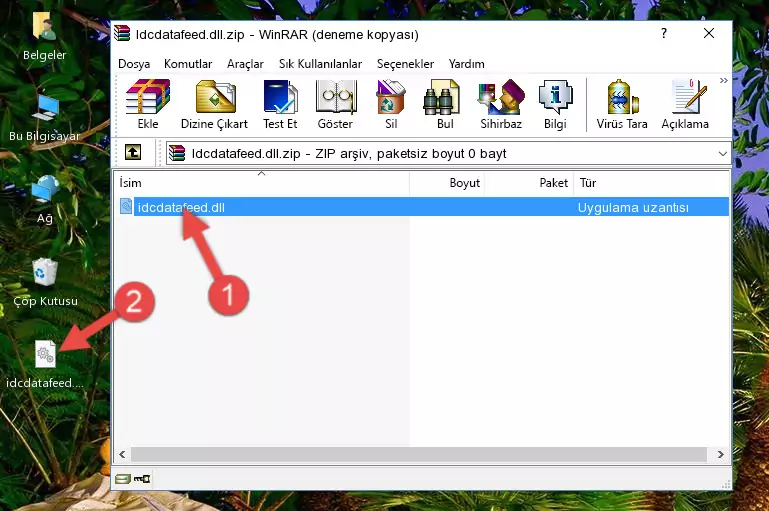769x511 pixels.
Task: Select the Çöp Kutusu recycle bin
Action: point(45,282)
